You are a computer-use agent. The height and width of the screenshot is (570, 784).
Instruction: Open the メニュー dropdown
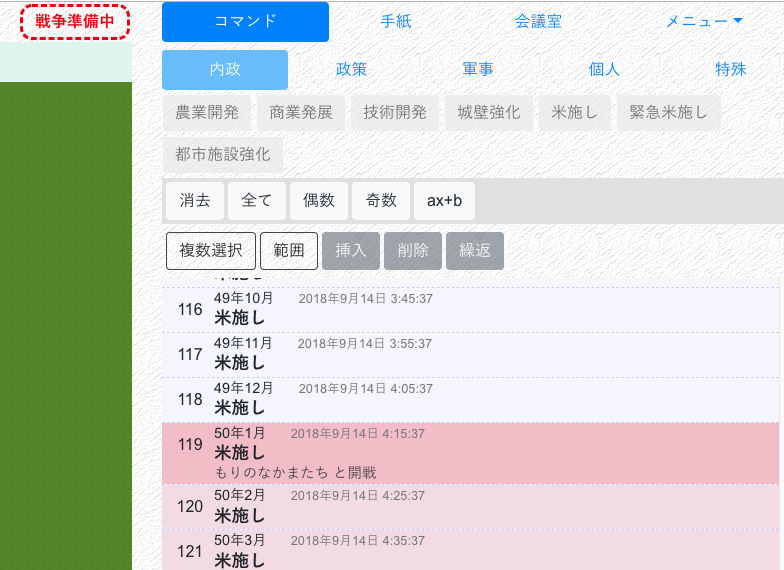tap(704, 22)
